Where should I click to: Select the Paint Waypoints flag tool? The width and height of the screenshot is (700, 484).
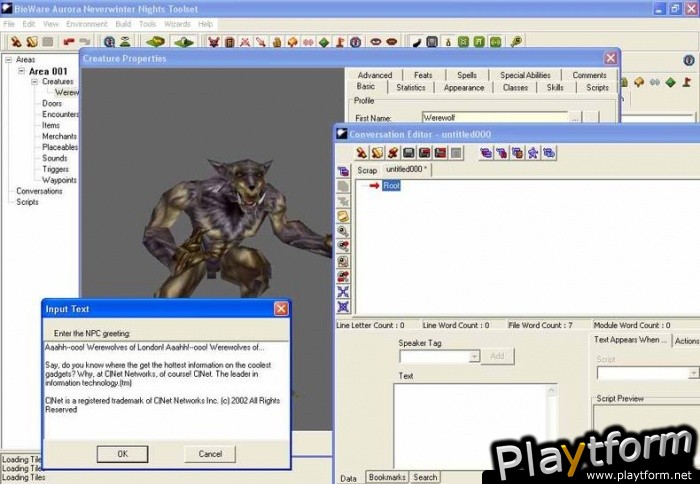coord(340,42)
